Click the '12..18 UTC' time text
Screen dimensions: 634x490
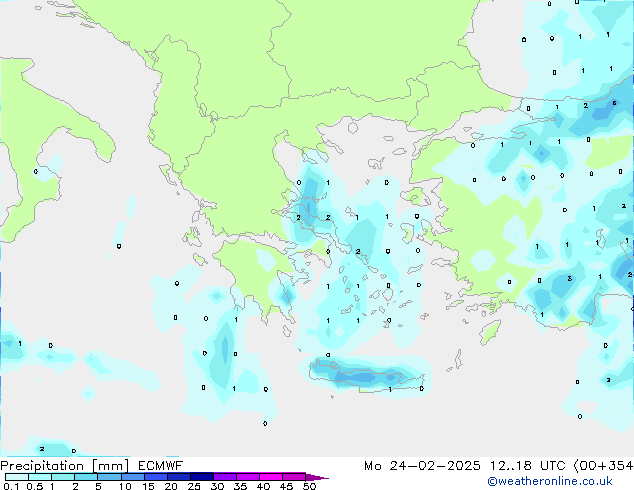coord(527,466)
